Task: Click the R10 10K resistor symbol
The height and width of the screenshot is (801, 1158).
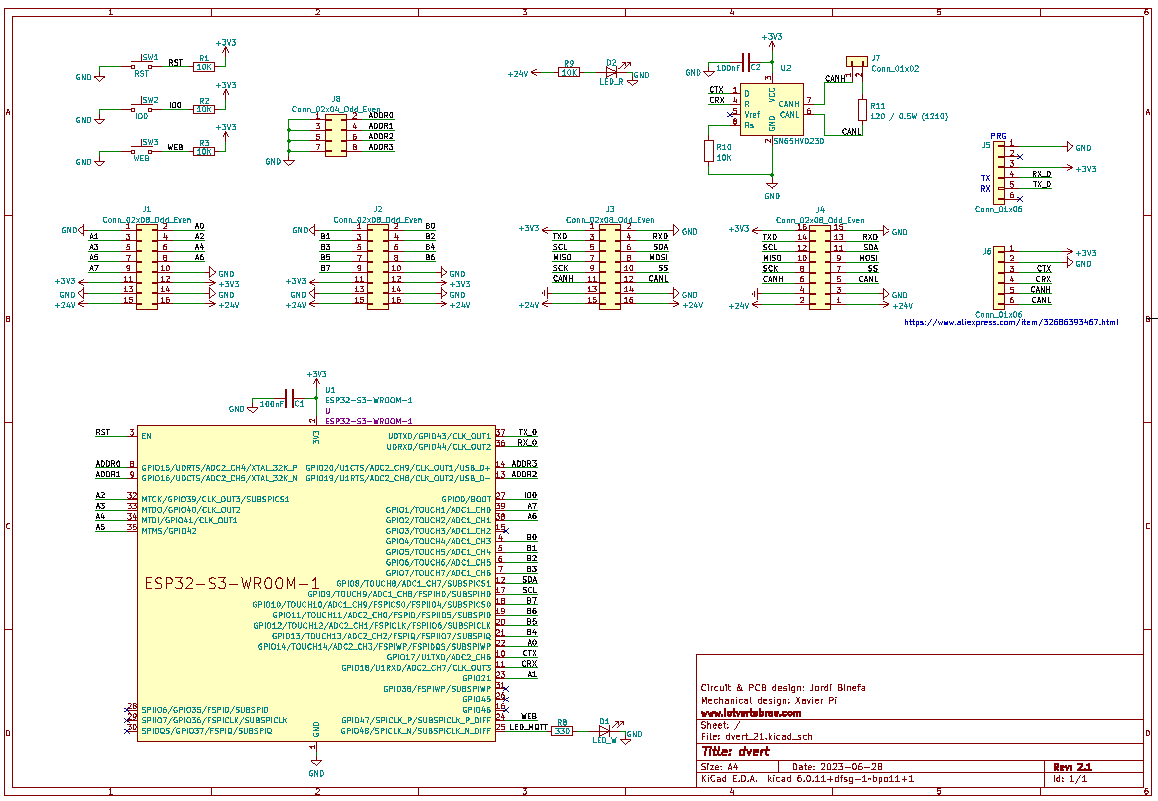Action: coord(709,151)
